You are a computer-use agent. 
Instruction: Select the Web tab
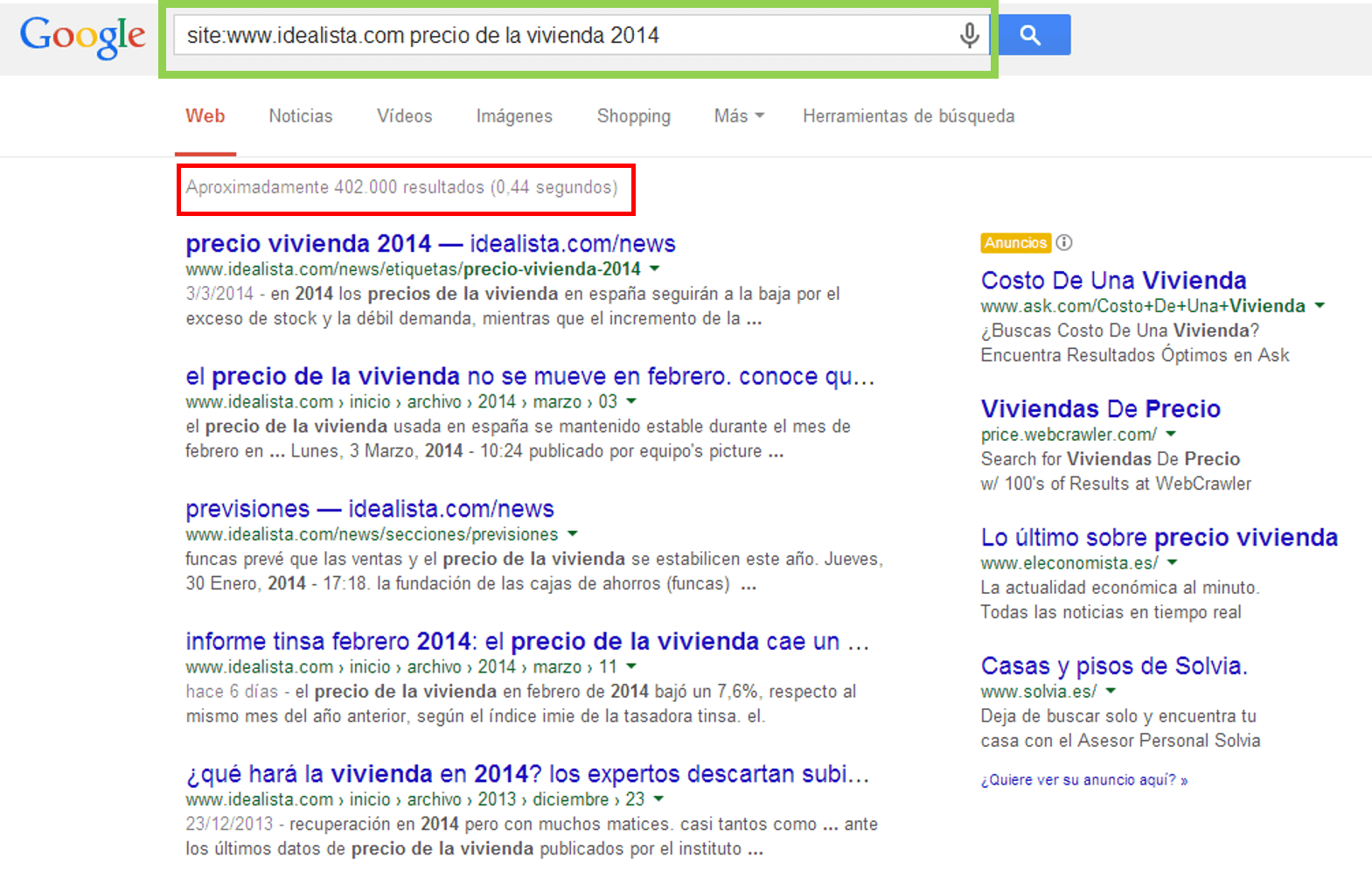205,116
